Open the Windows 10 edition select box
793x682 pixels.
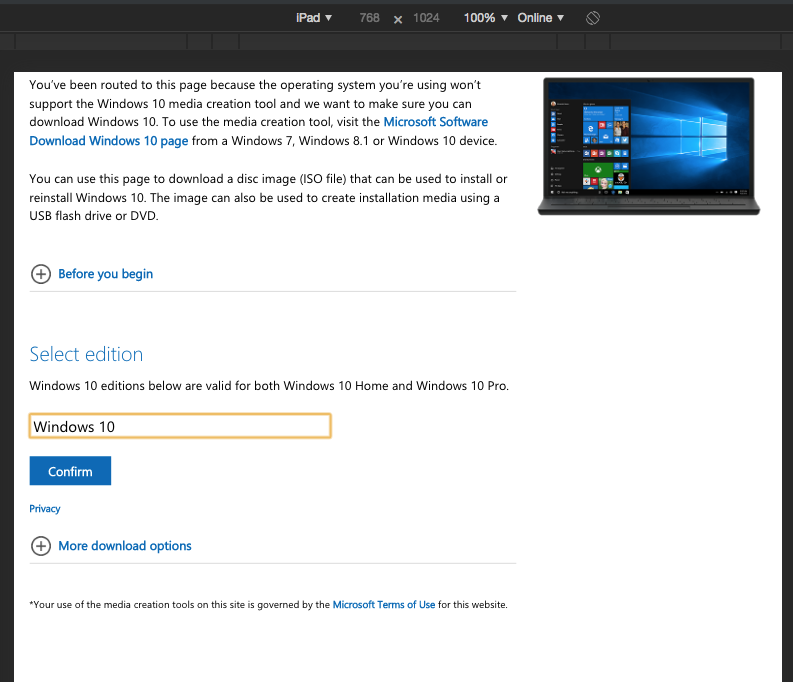click(x=180, y=426)
